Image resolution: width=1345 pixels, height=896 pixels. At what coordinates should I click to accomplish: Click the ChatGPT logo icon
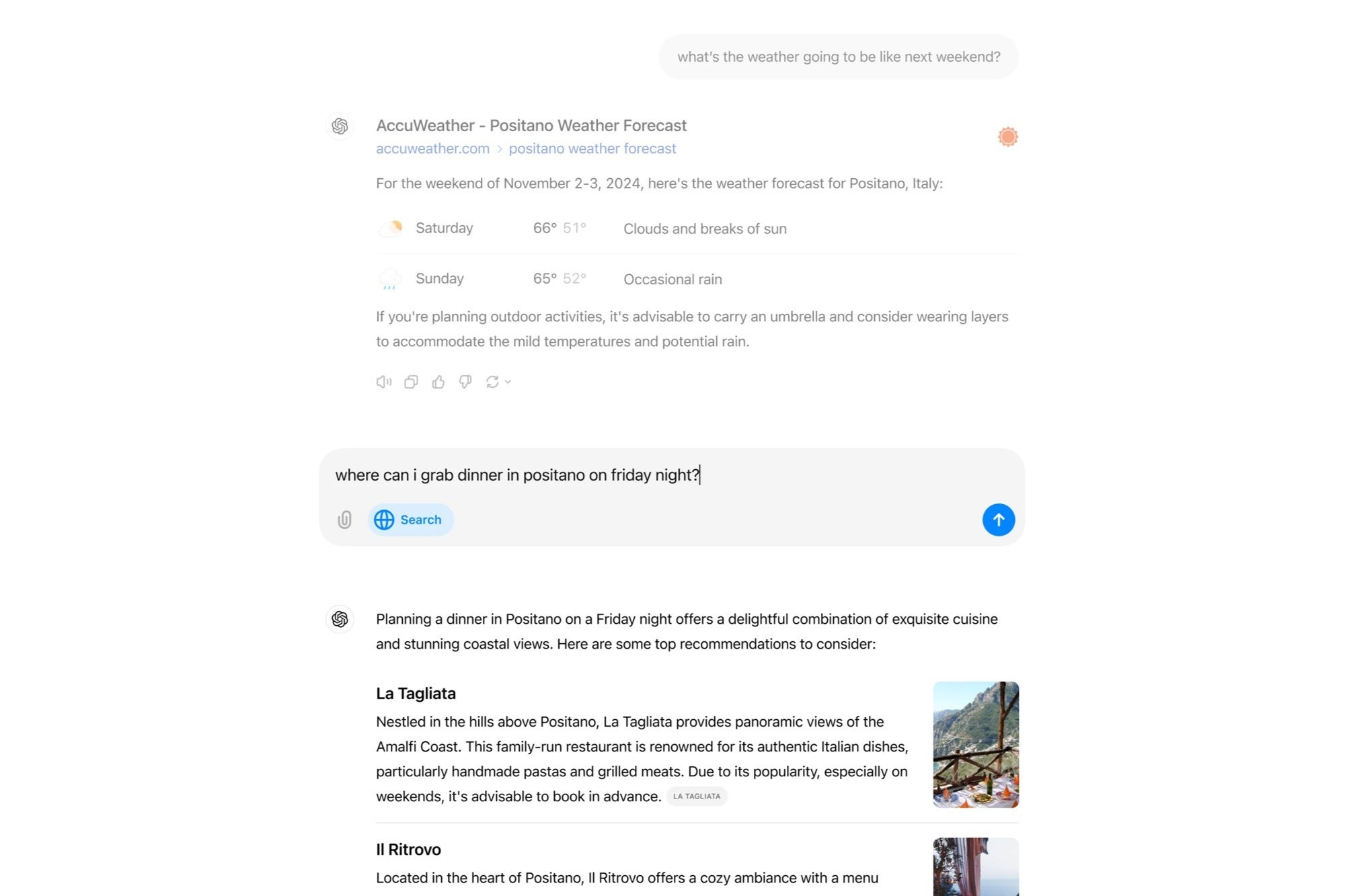(x=340, y=126)
